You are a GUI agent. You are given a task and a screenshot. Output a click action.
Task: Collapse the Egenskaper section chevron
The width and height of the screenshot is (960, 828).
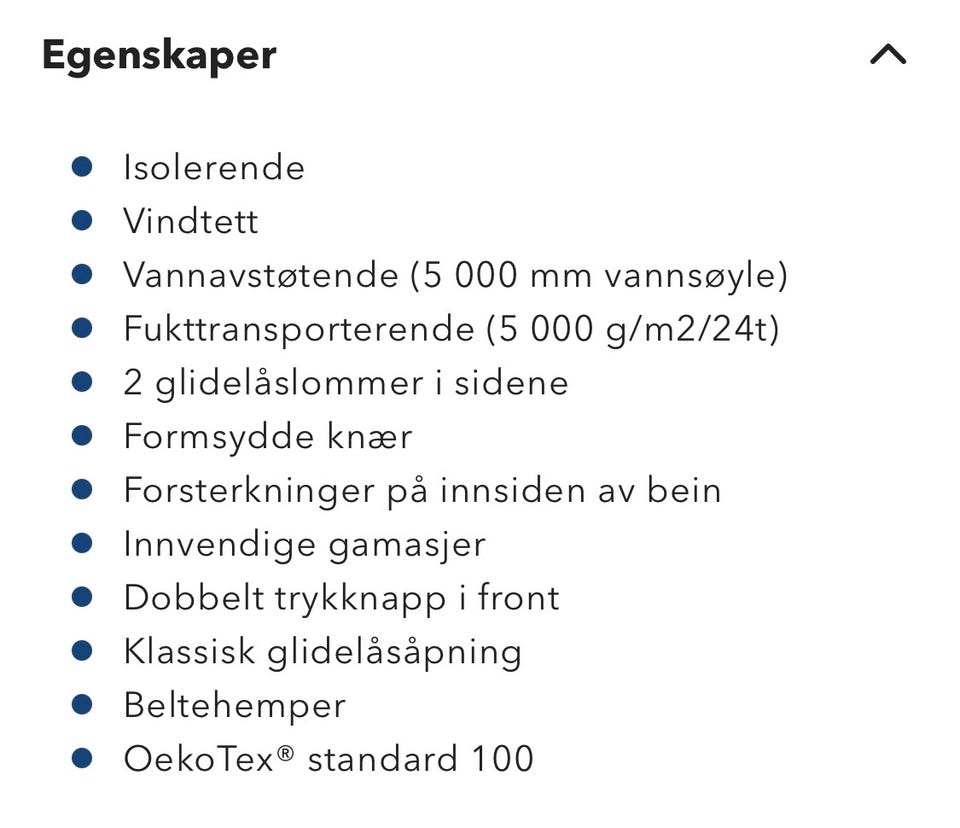tap(887, 55)
